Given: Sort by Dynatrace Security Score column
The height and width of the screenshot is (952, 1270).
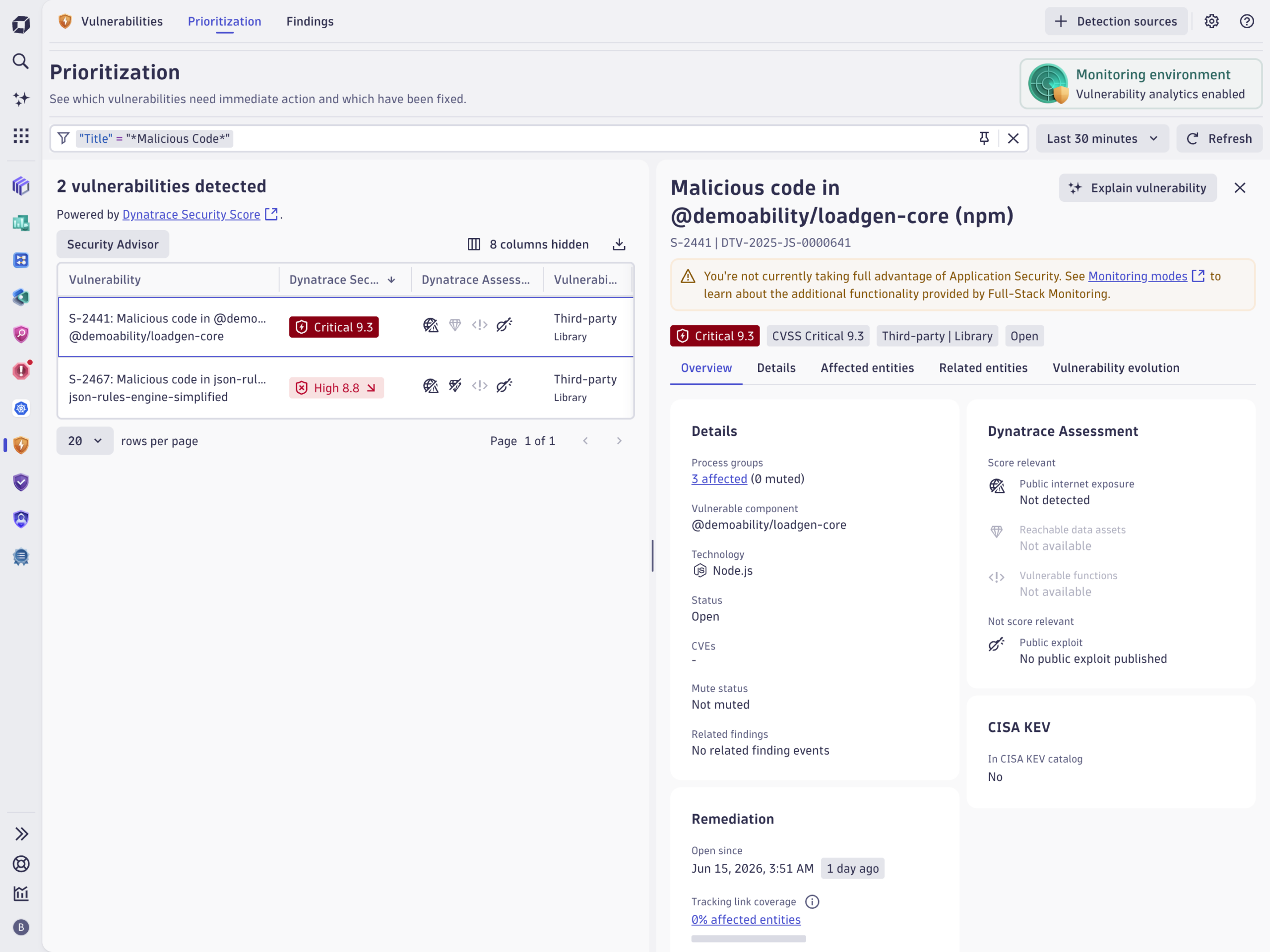Looking at the screenshot, I should pos(343,280).
